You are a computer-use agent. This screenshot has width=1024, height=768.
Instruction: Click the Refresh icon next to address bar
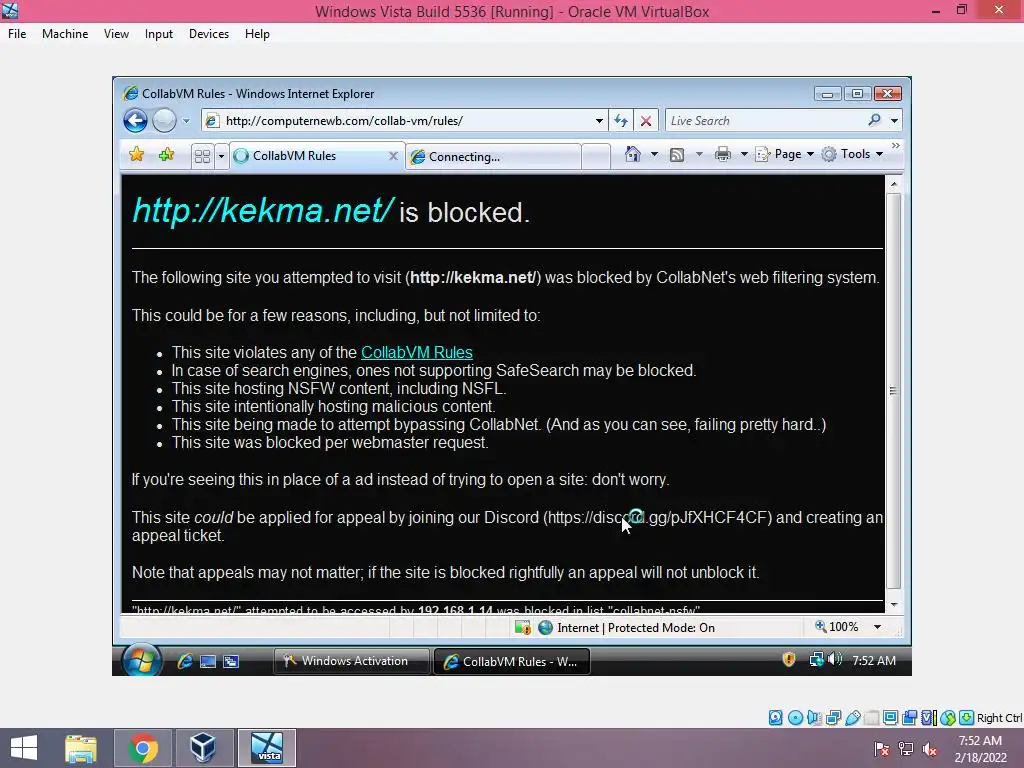coord(620,121)
